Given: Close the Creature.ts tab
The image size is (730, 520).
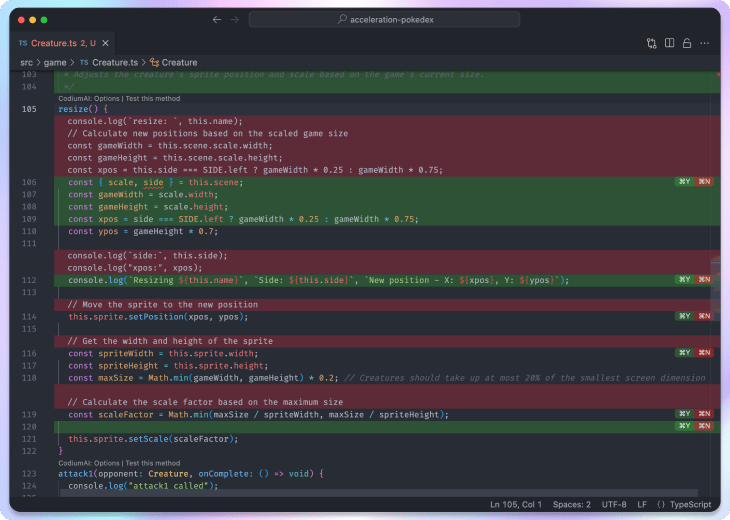Looking at the screenshot, I should click(106, 43).
